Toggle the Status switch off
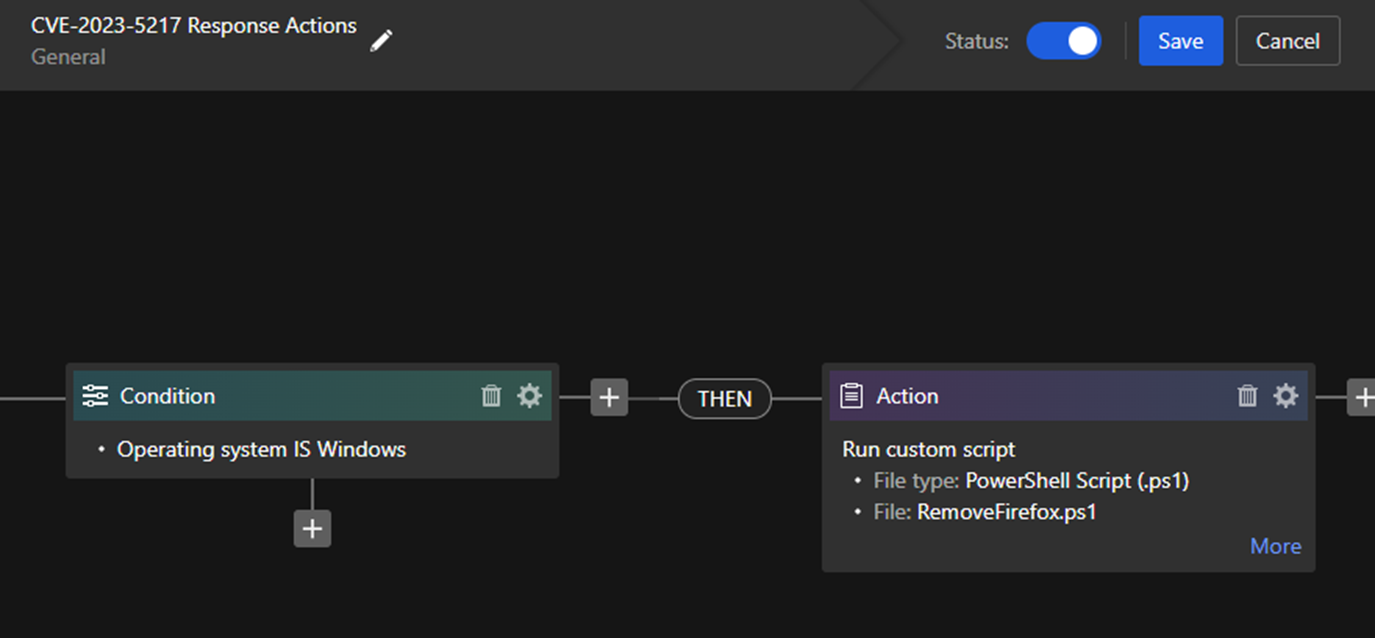This screenshot has width=1375, height=638. [x=1063, y=41]
